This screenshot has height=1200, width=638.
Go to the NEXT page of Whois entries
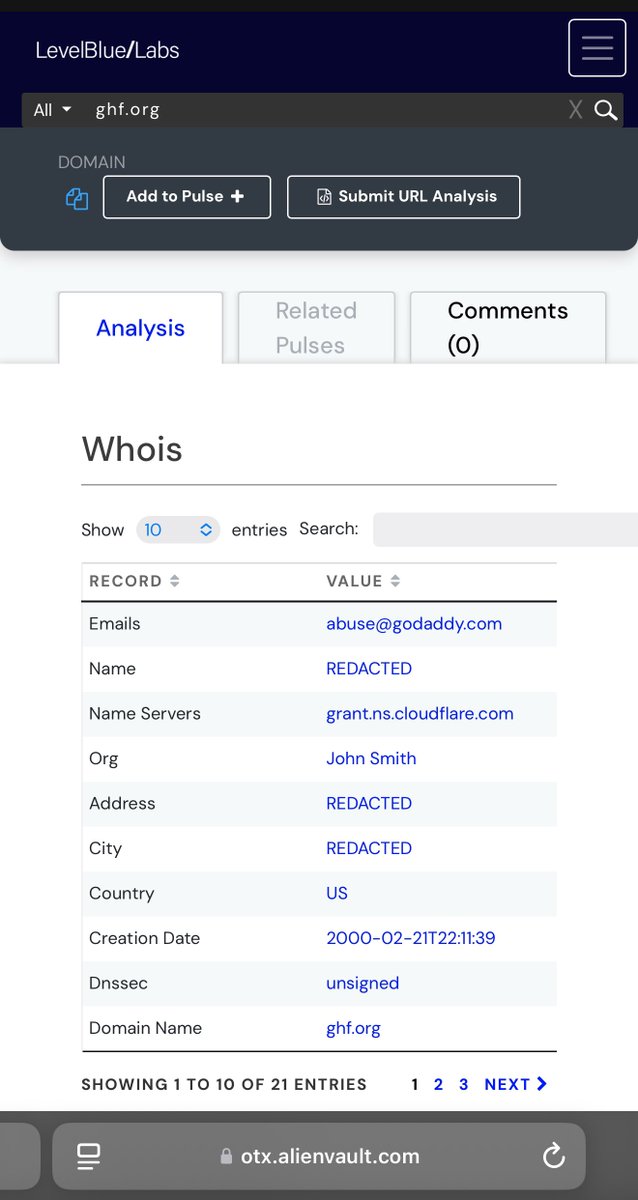point(515,1084)
